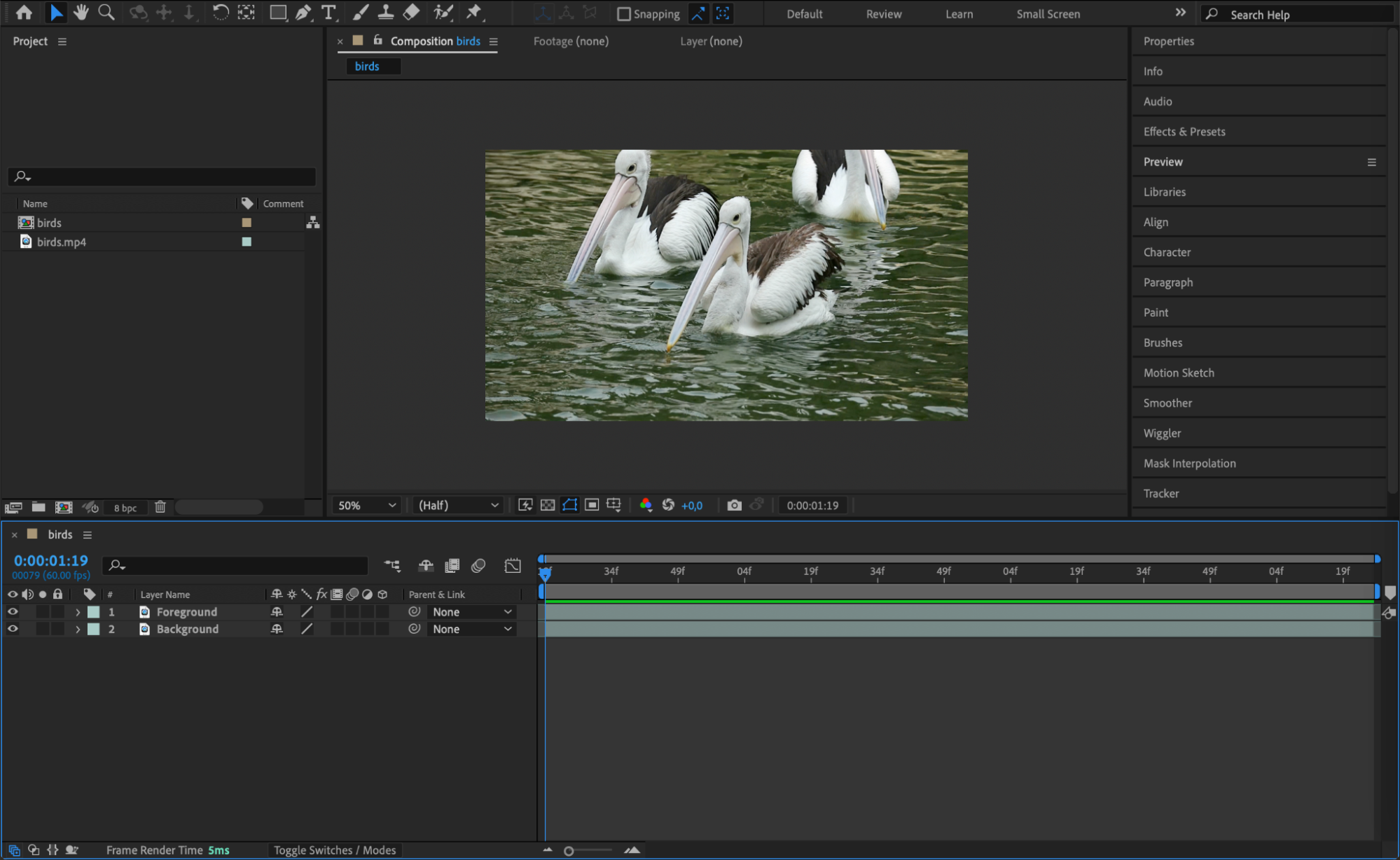Select the Hand tool
This screenshot has width=1400, height=860.
click(x=81, y=13)
